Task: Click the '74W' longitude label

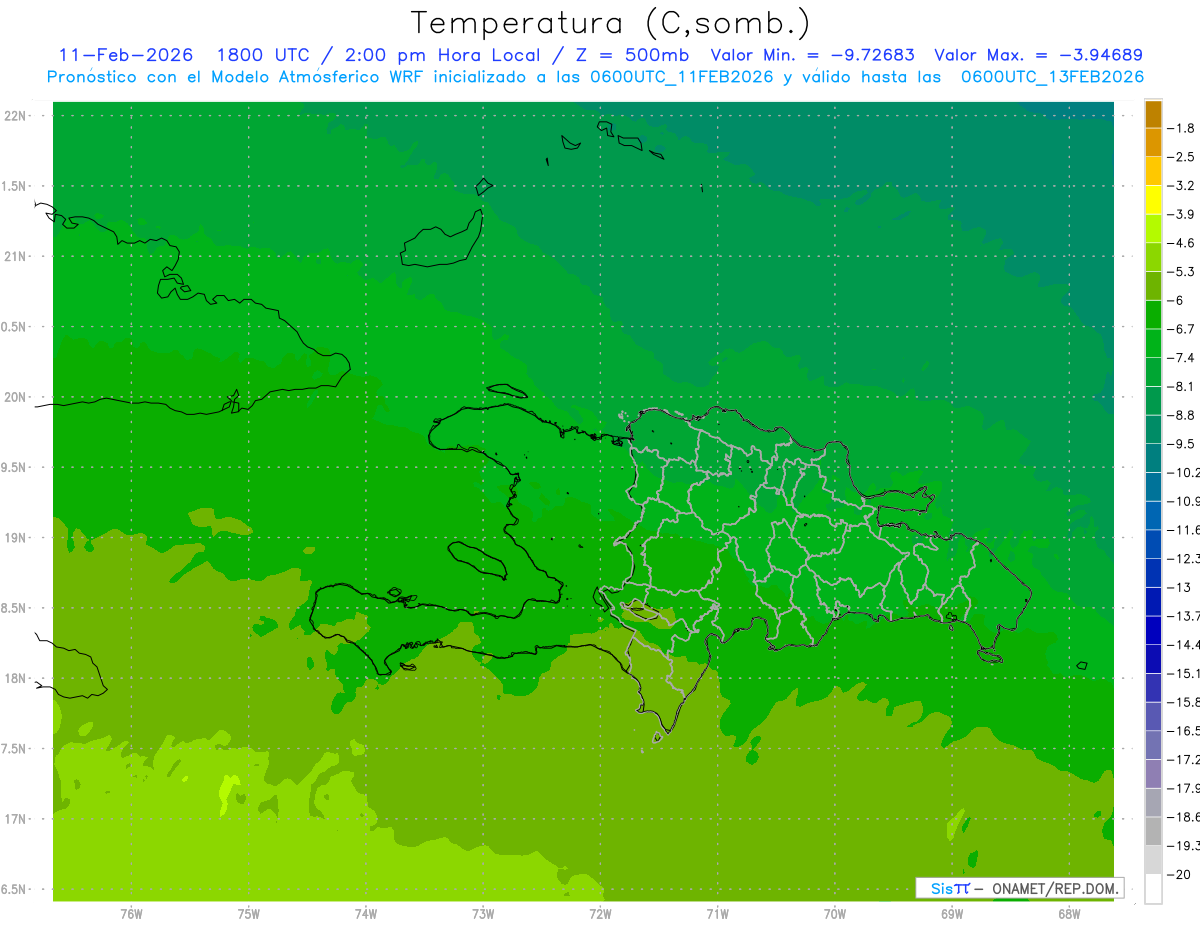Action: (x=366, y=914)
